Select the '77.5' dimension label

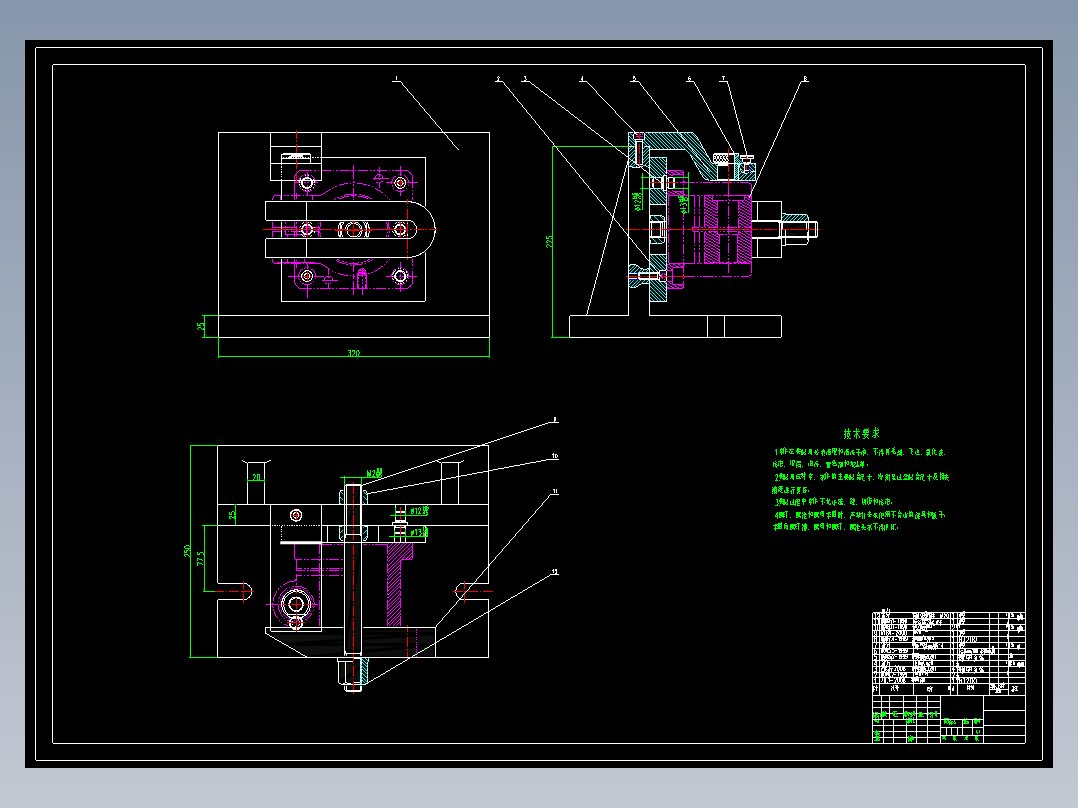tap(201, 558)
